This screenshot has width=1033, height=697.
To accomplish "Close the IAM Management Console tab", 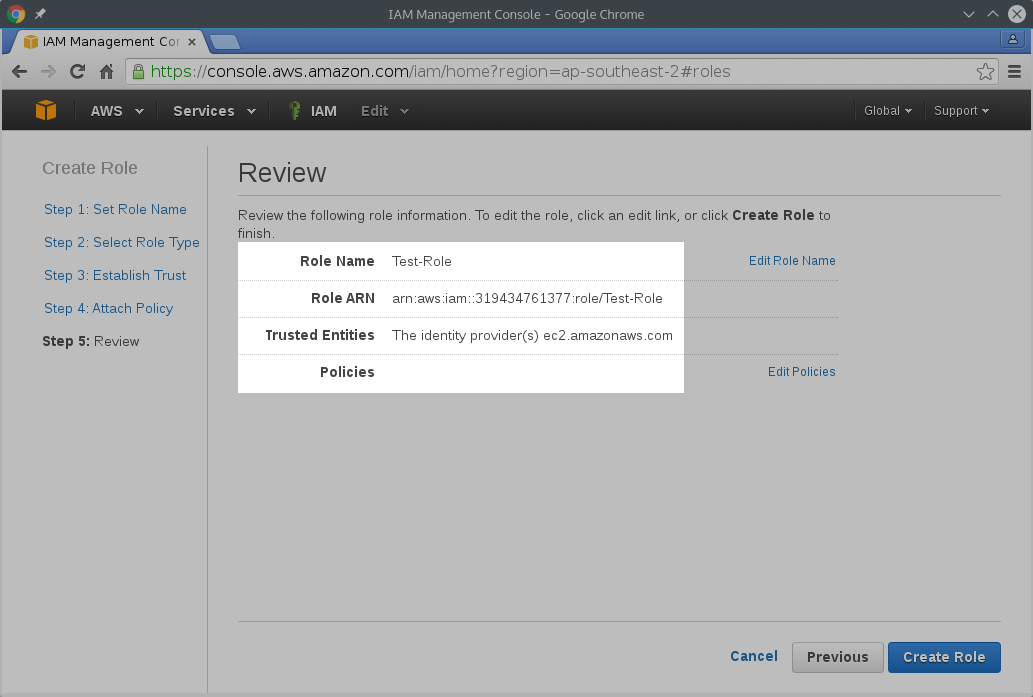I will 192,42.
